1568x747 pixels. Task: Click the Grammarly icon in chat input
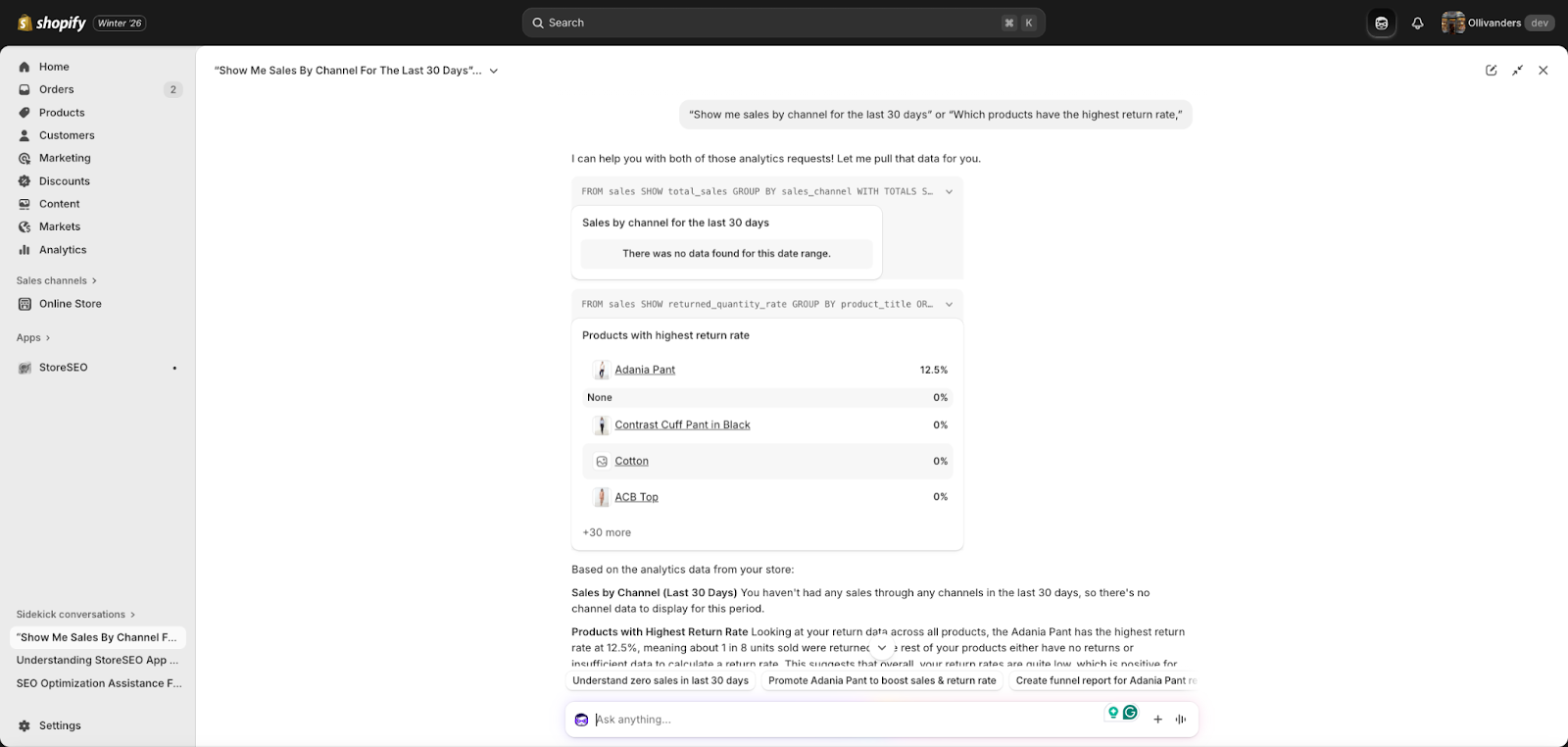1130,713
